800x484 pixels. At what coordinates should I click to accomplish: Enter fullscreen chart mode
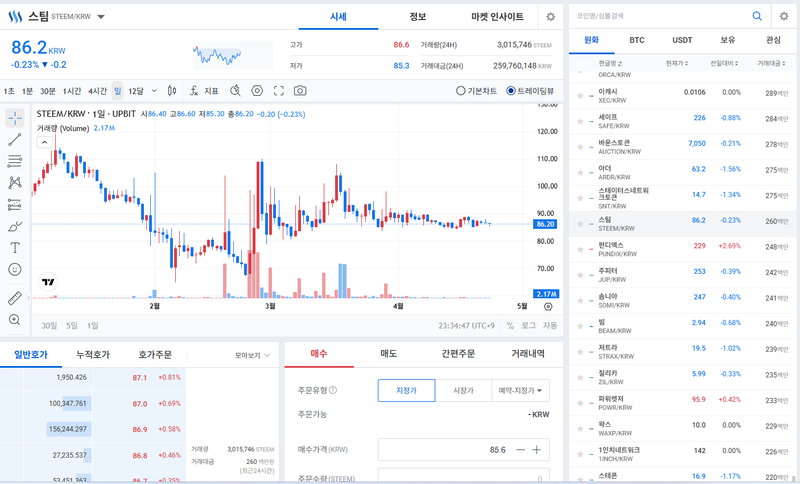(279, 91)
